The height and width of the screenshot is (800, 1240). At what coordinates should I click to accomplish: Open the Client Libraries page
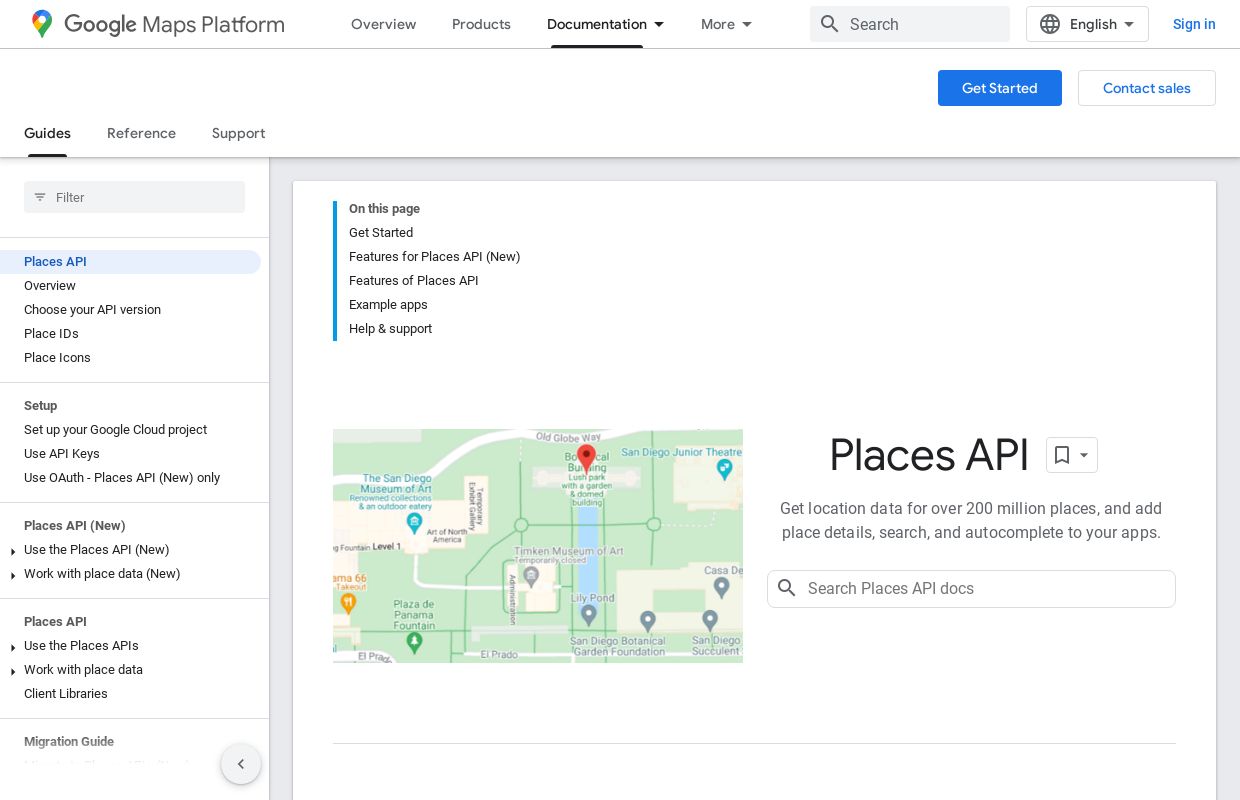point(66,694)
